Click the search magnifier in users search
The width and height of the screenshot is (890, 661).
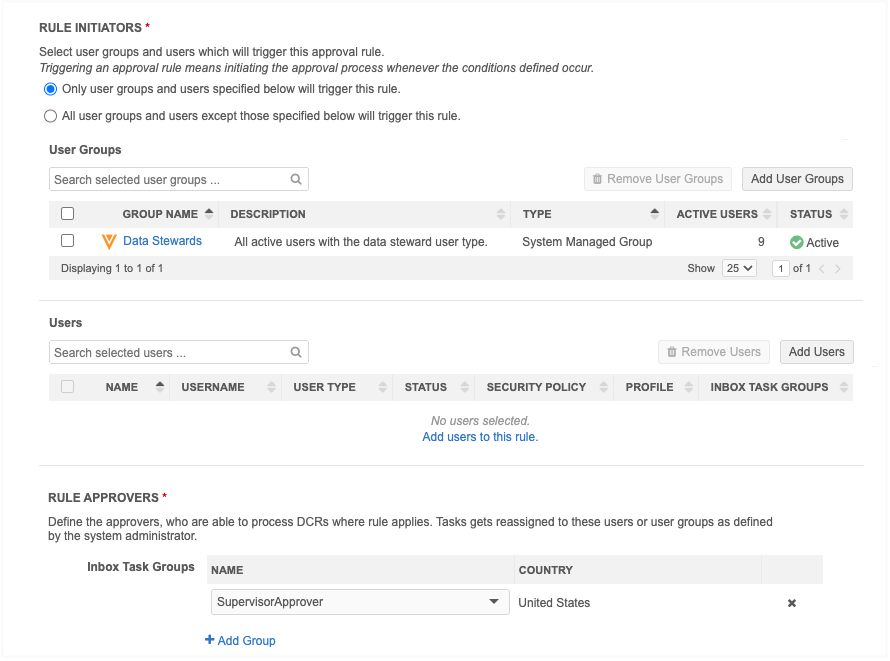[296, 353]
